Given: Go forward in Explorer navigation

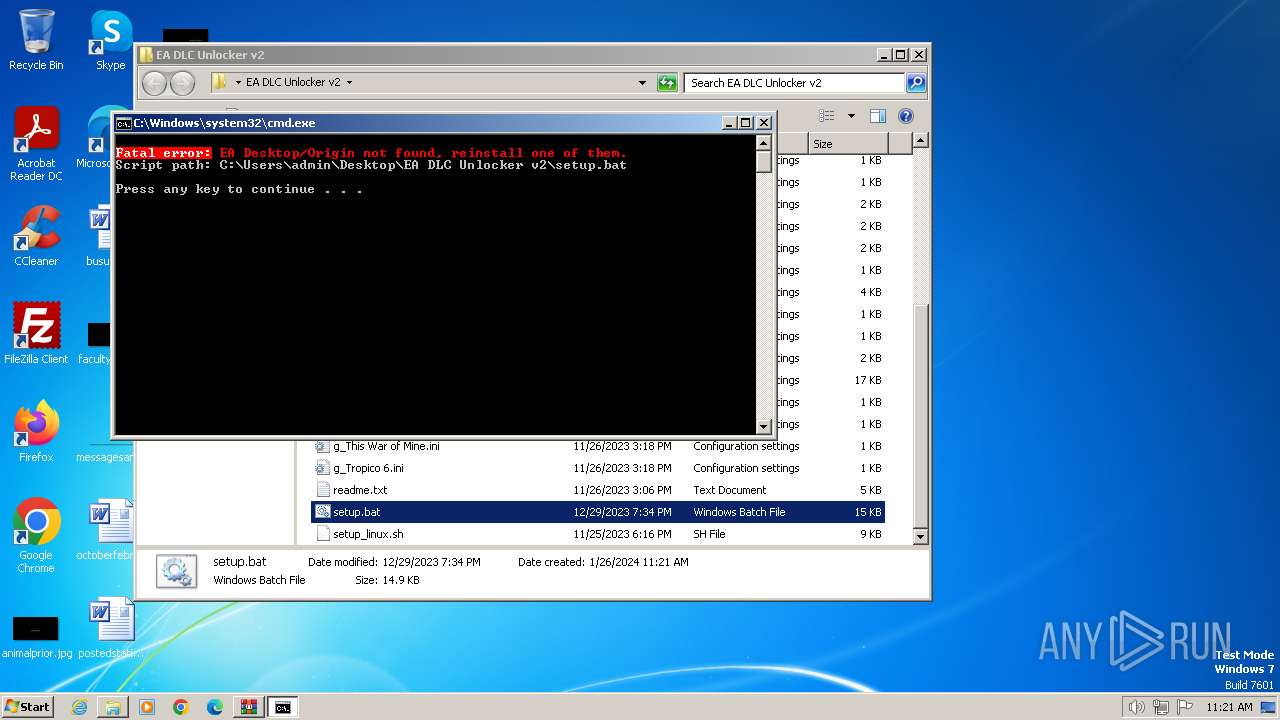Looking at the screenshot, I should tap(182, 83).
